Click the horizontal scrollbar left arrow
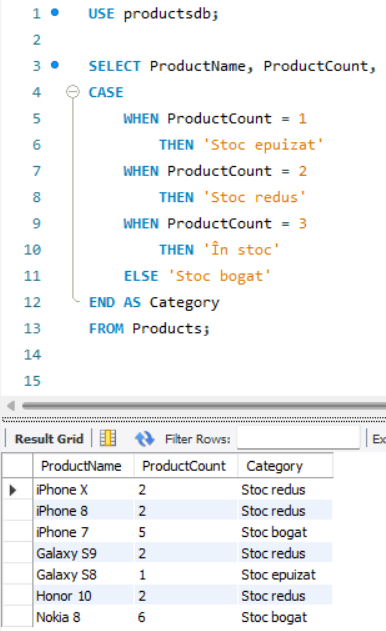 pyautogui.click(x=11, y=406)
